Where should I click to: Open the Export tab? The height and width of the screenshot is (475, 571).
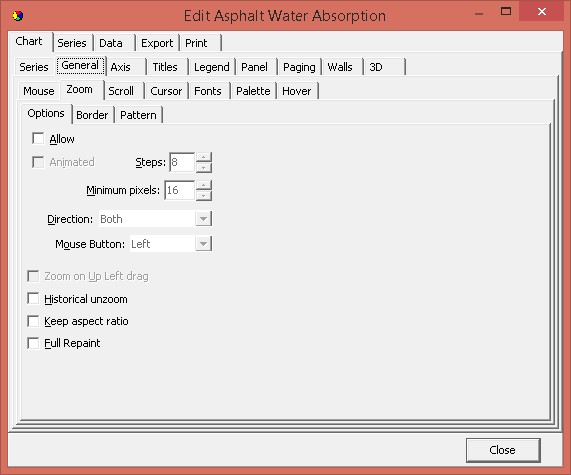[x=157, y=43]
